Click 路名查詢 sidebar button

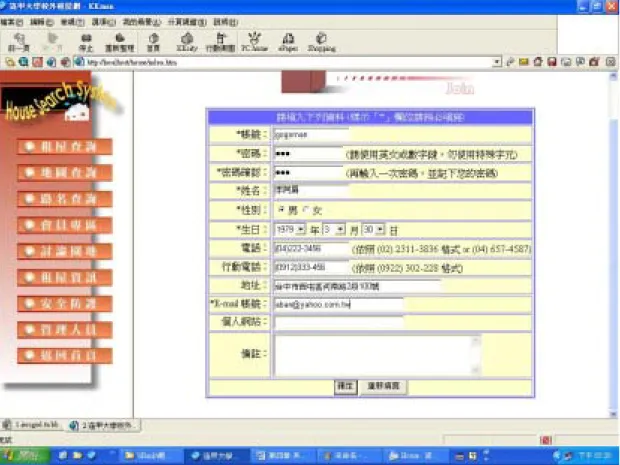tap(64, 199)
